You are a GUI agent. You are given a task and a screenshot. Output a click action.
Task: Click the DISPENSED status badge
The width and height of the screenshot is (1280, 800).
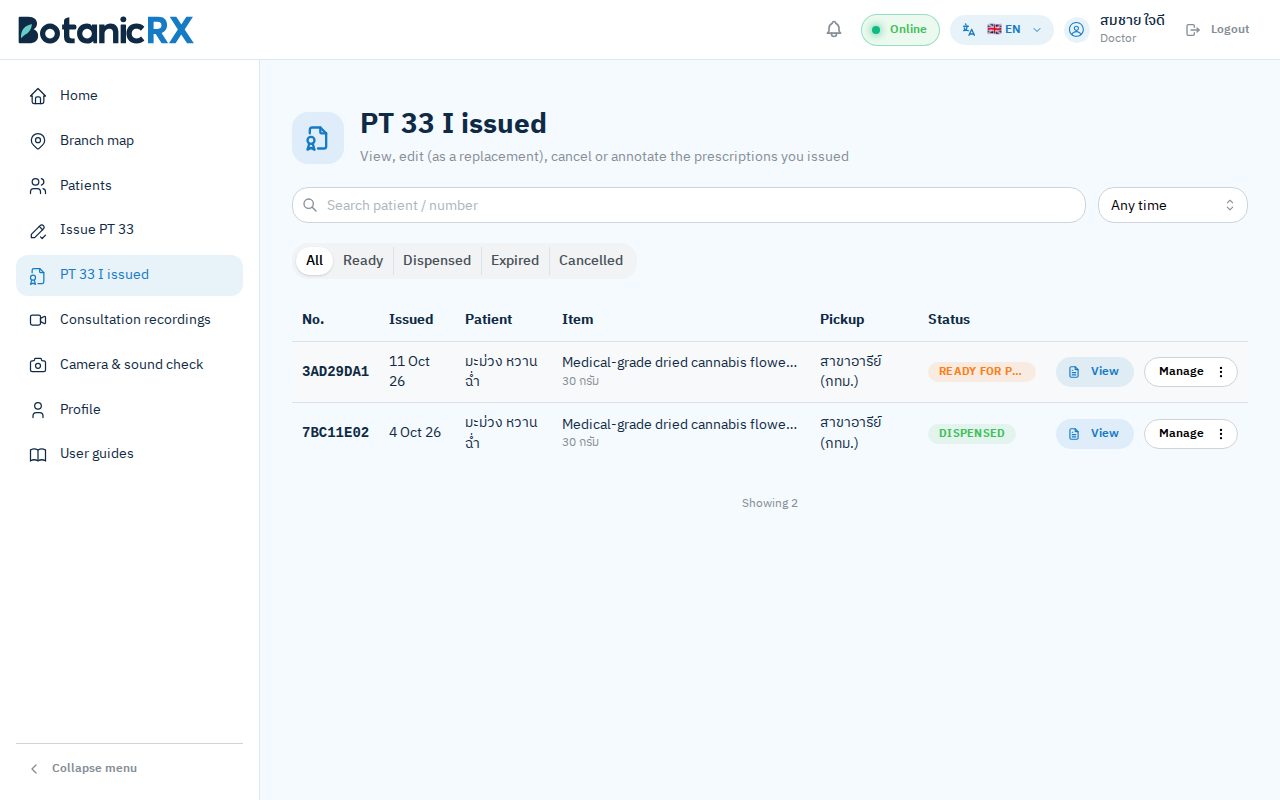(x=972, y=434)
